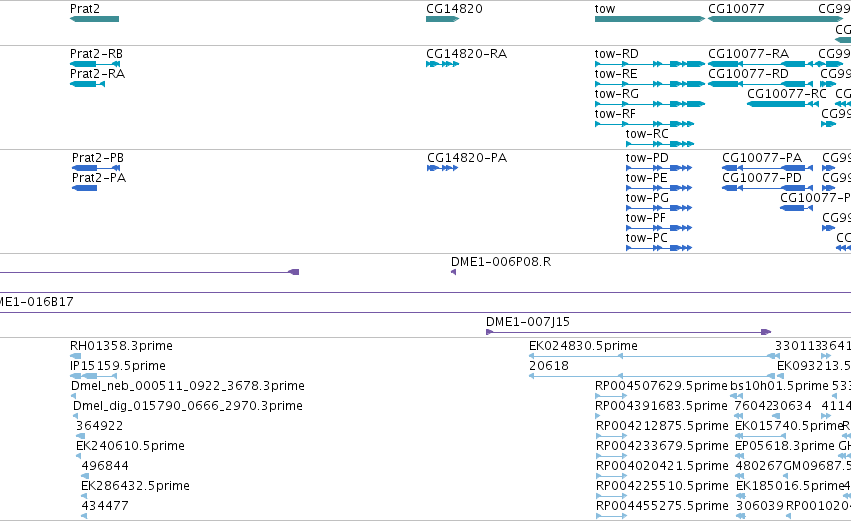Select protein Prat2-PA

pyautogui.click(x=85, y=188)
